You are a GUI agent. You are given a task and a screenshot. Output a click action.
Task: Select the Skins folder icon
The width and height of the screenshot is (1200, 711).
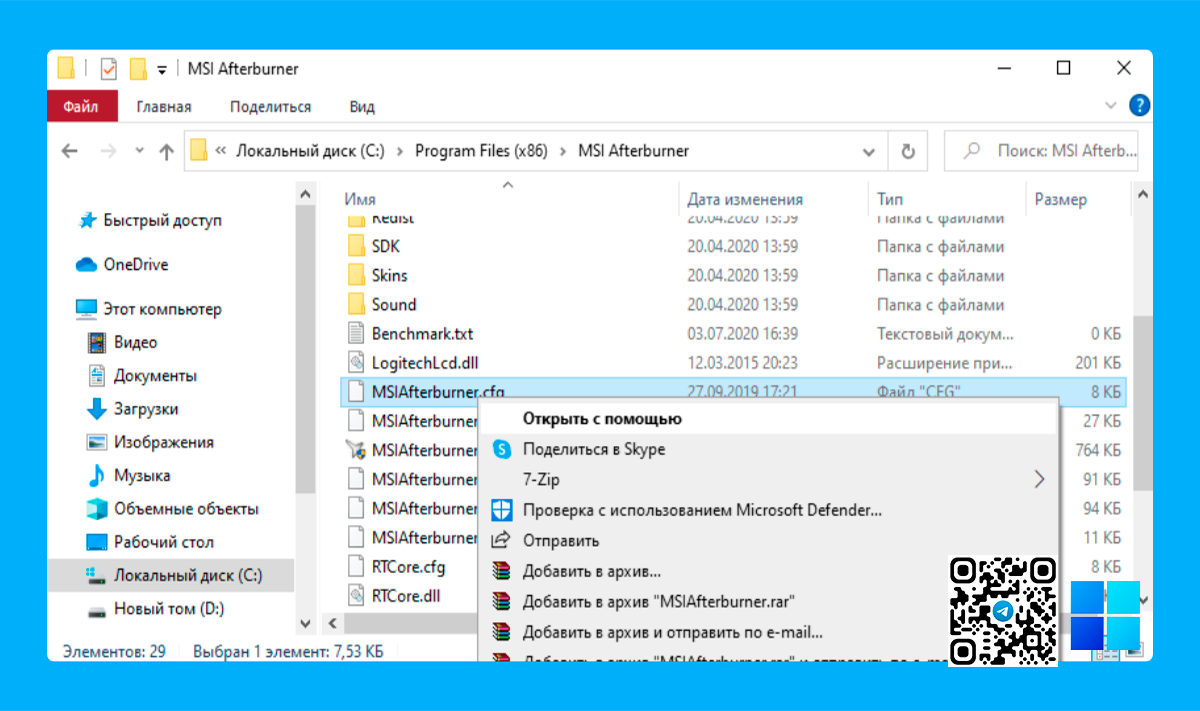pos(357,275)
